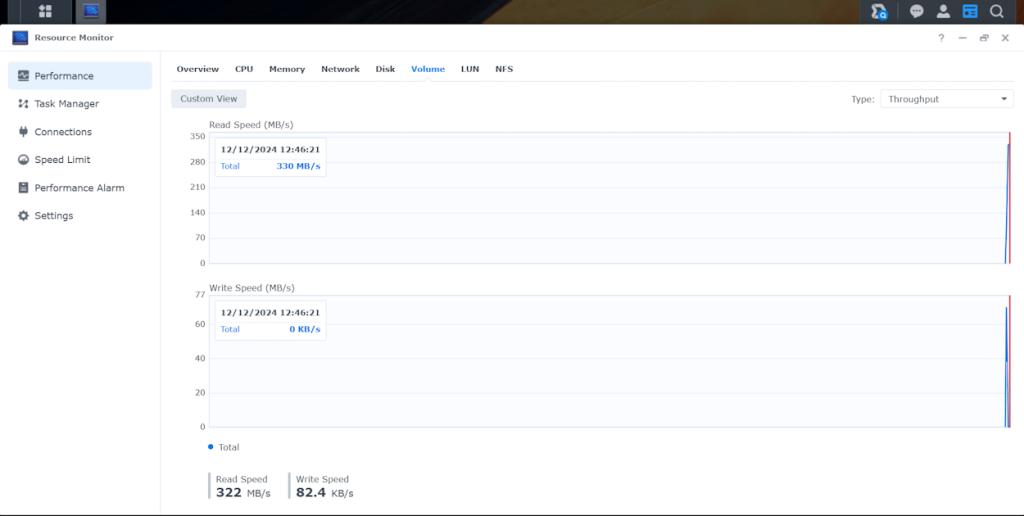Open the search with magnifier taskbar icon
The height and width of the screenshot is (516, 1024).
coord(879,11)
